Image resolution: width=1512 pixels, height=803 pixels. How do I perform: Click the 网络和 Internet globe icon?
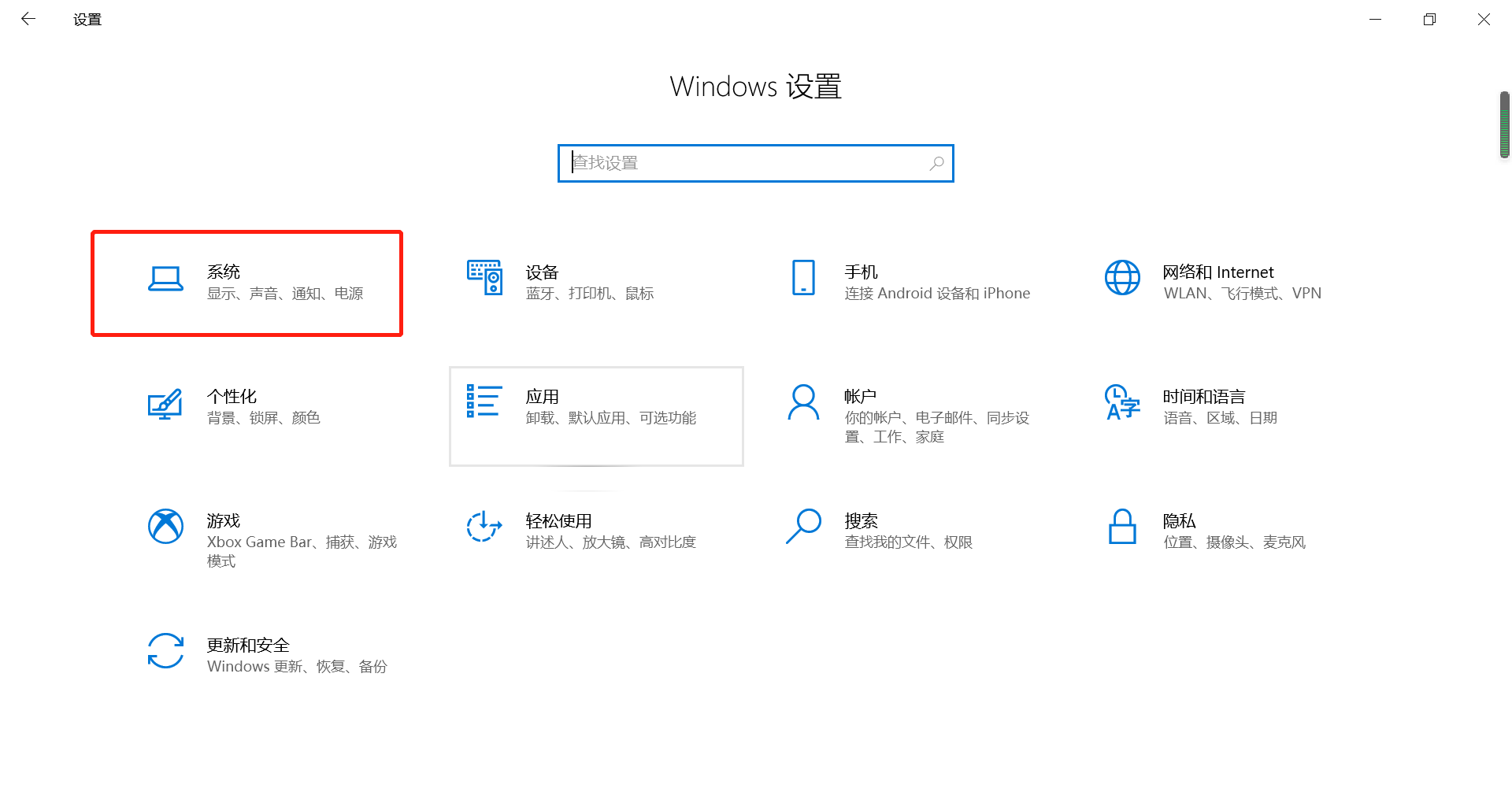[x=1122, y=277]
